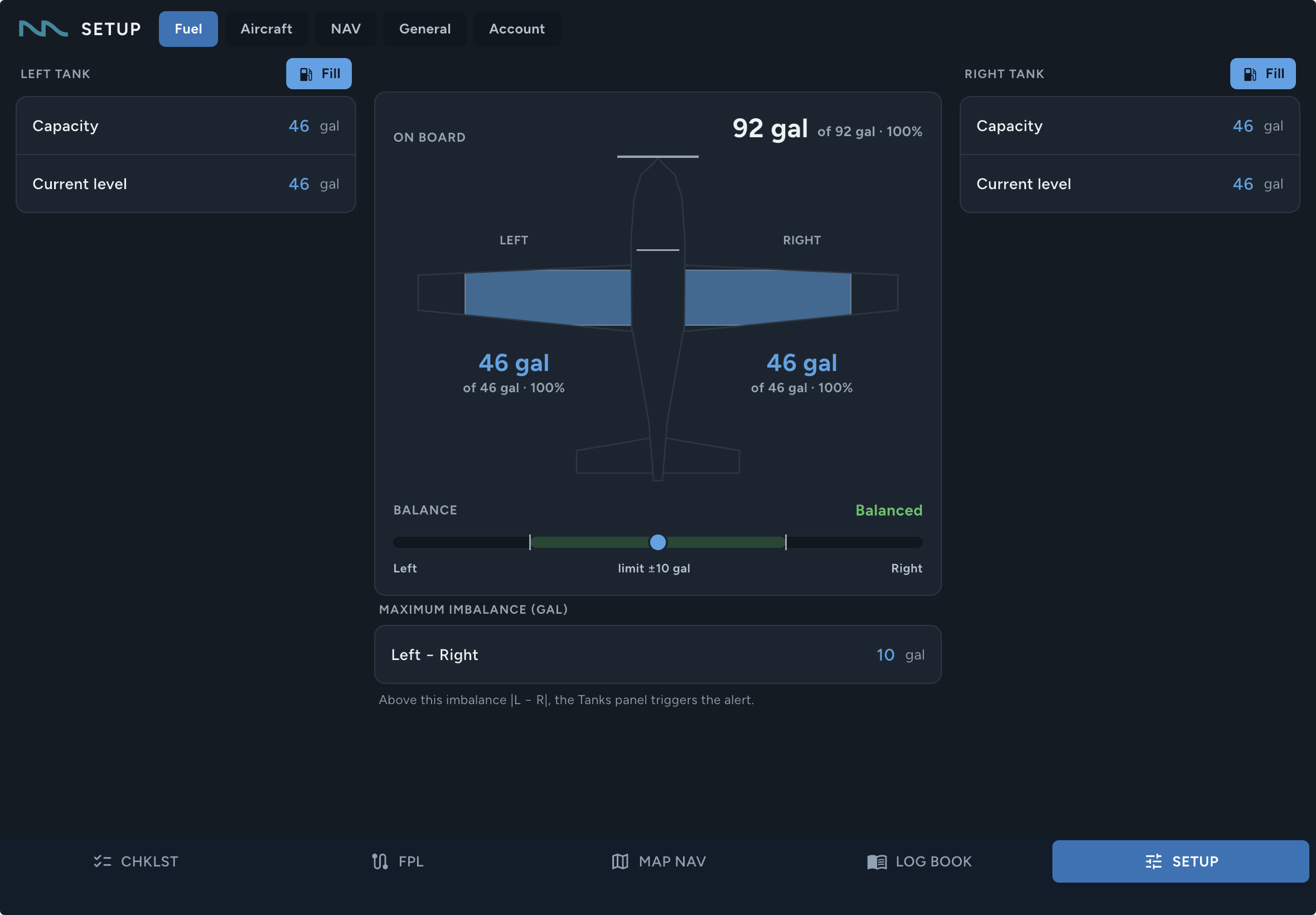Screen dimensions: 1316x915
Task: Fill the right tank
Action: pyautogui.click(x=1262, y=74)
